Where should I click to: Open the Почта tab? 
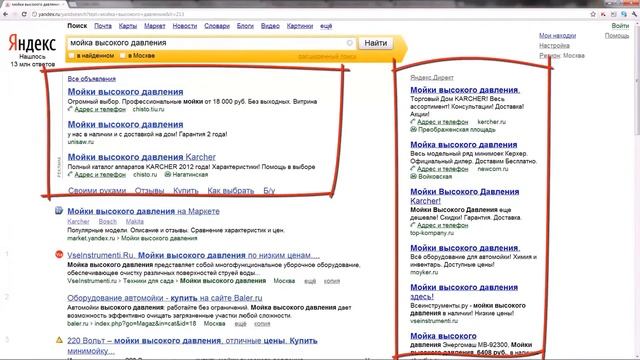tap(103, 26)
